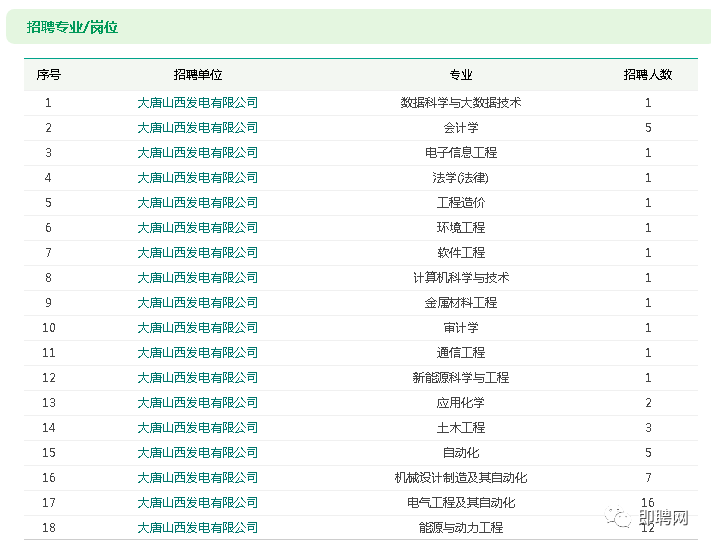Select the 新能源科学与工程 major cell

point(461,378)
